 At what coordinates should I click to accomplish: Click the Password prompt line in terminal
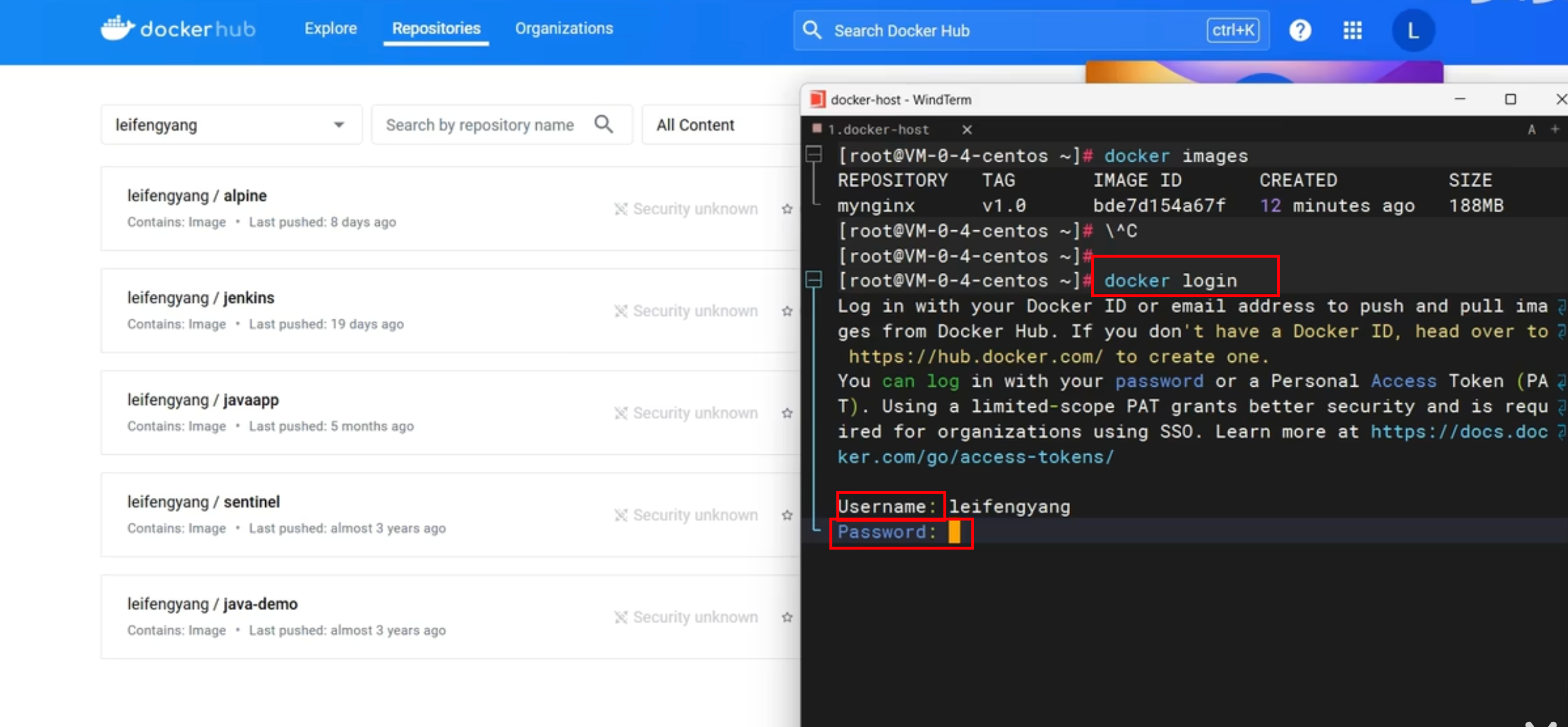900,533
